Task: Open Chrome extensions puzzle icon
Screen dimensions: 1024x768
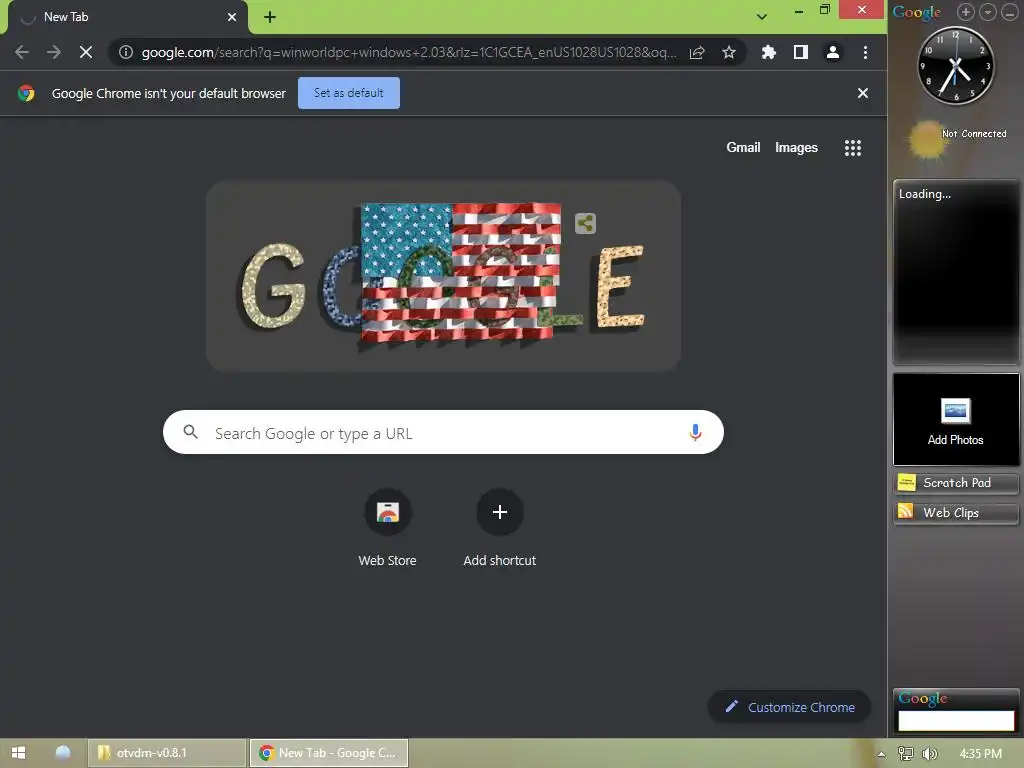Action: tap(769, 52)
